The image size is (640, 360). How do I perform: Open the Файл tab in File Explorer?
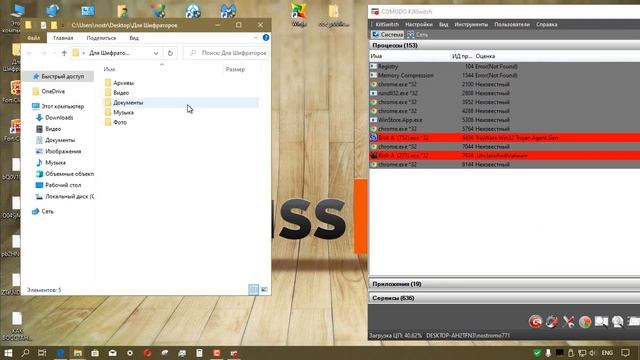click(x=33, y=38)
